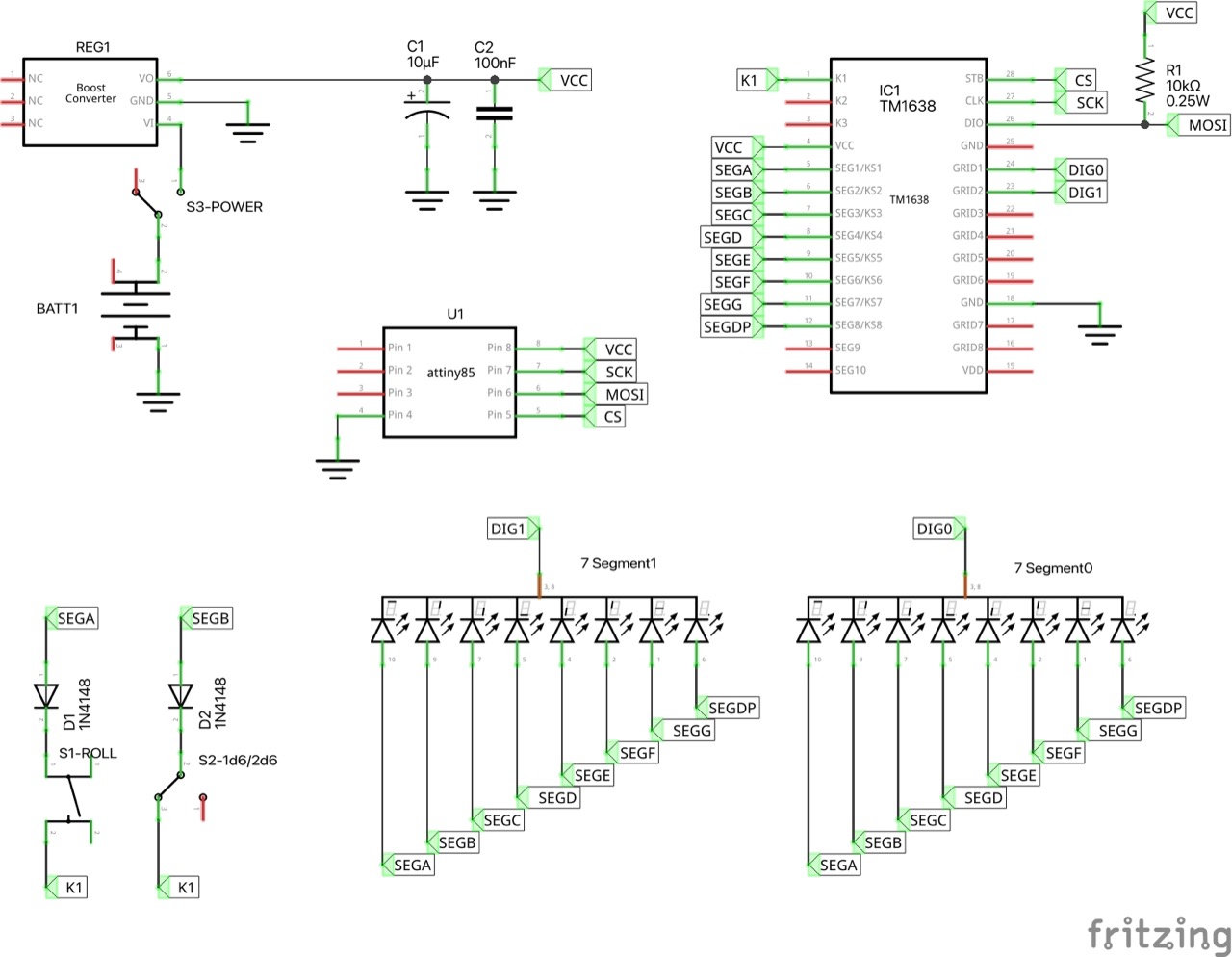Click the S2-1d6/2d6 toggle switch symbol

[181, 787]
